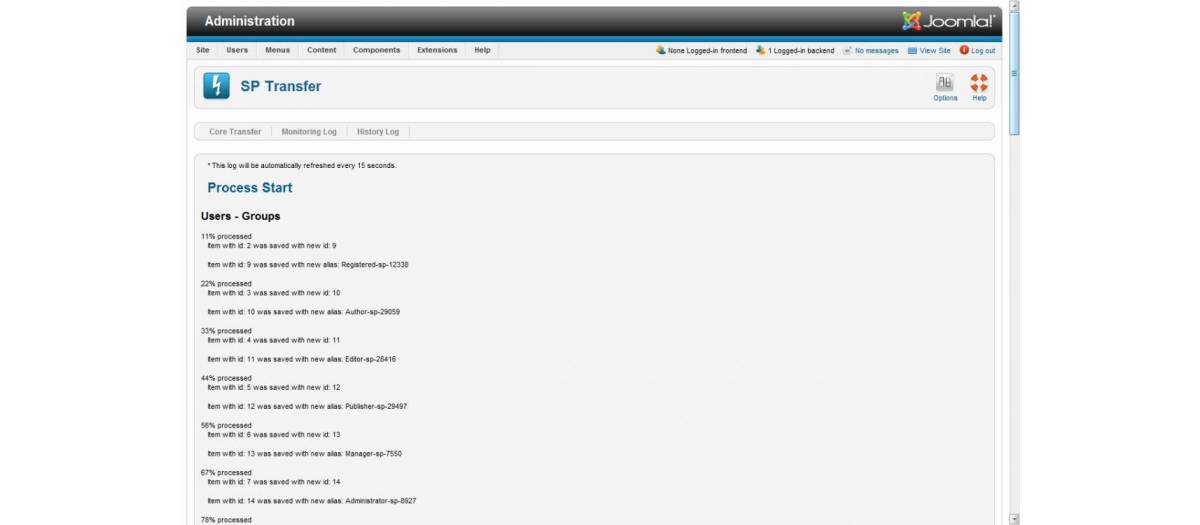This screenshot has height=525, width=1200.
Task: Click the Logged-in backend users icon
Action: [x=761, y=50]
